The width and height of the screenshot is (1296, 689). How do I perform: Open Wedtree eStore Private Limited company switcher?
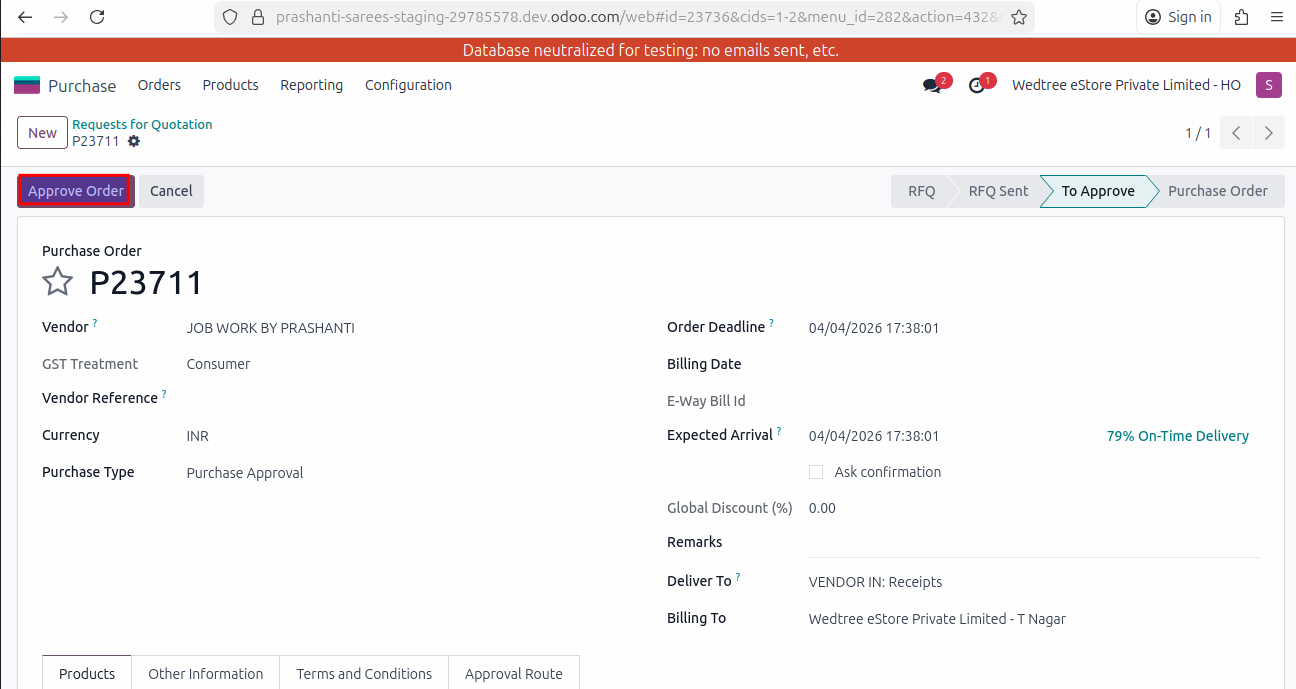click(1126, 85)
